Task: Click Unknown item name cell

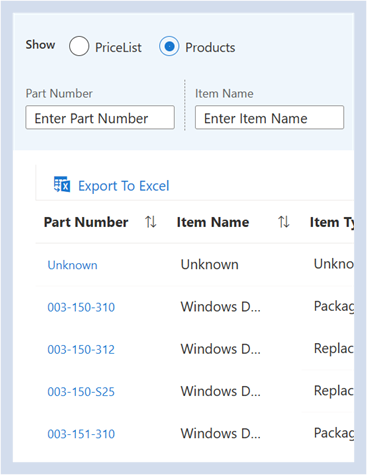Action: click(x=210, y=264)
